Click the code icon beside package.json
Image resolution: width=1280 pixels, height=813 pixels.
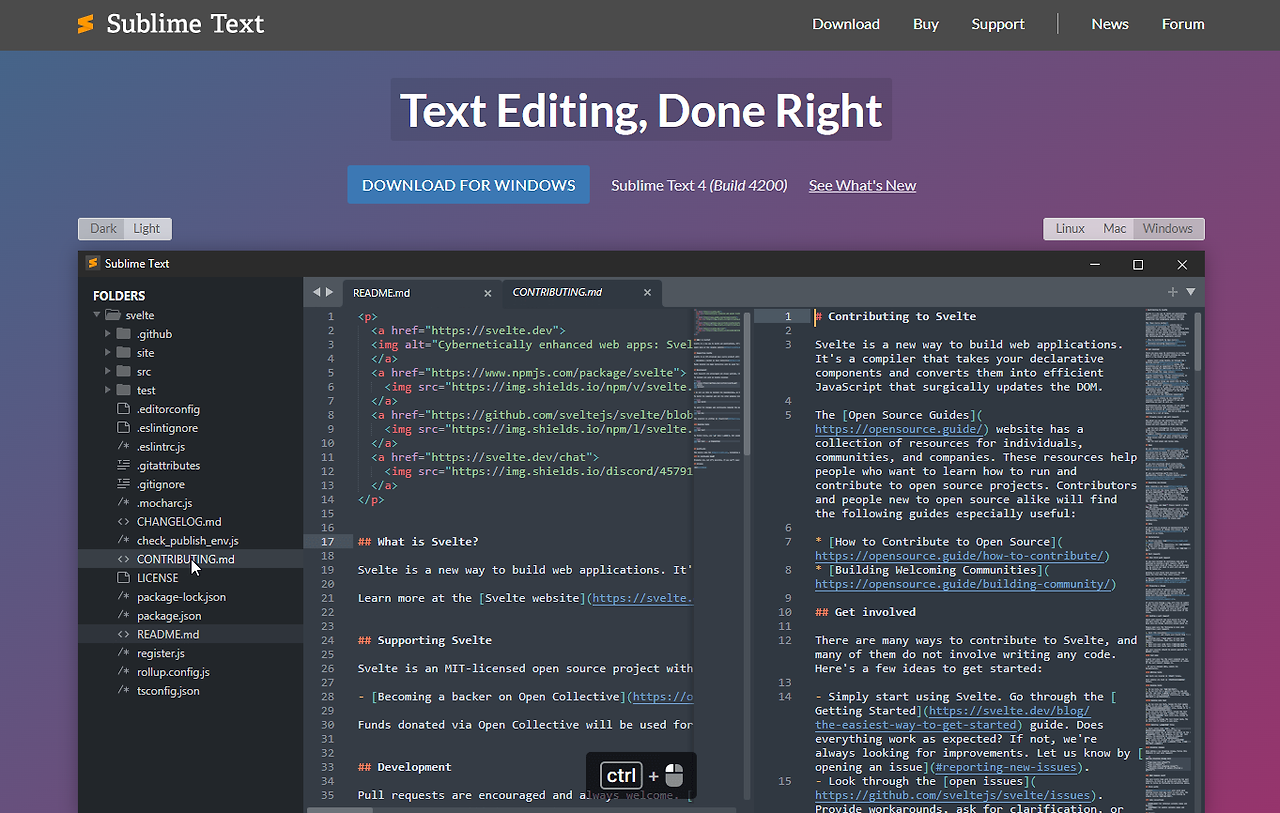[123, 616]
